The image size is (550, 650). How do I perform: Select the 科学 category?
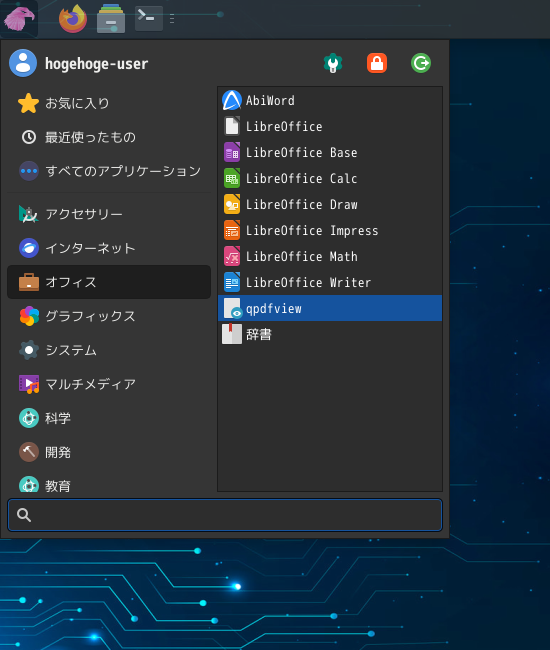109,418
